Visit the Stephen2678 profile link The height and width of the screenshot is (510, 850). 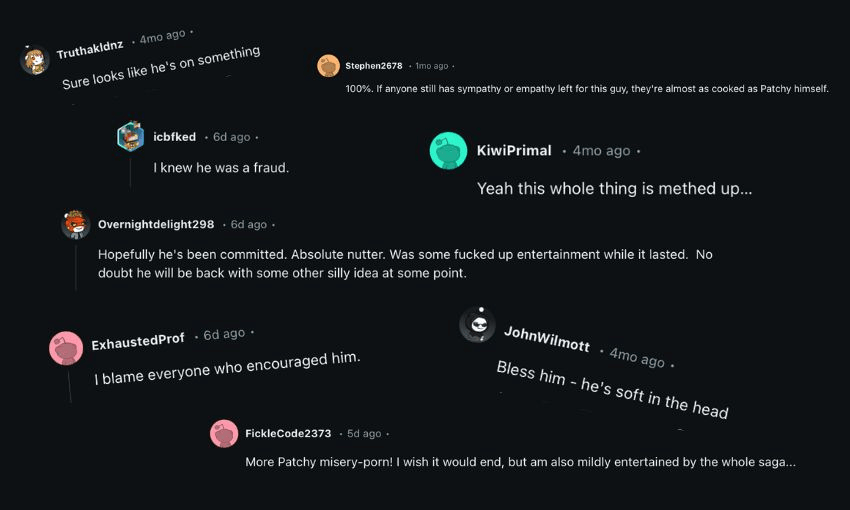click(x=374, y=66)
